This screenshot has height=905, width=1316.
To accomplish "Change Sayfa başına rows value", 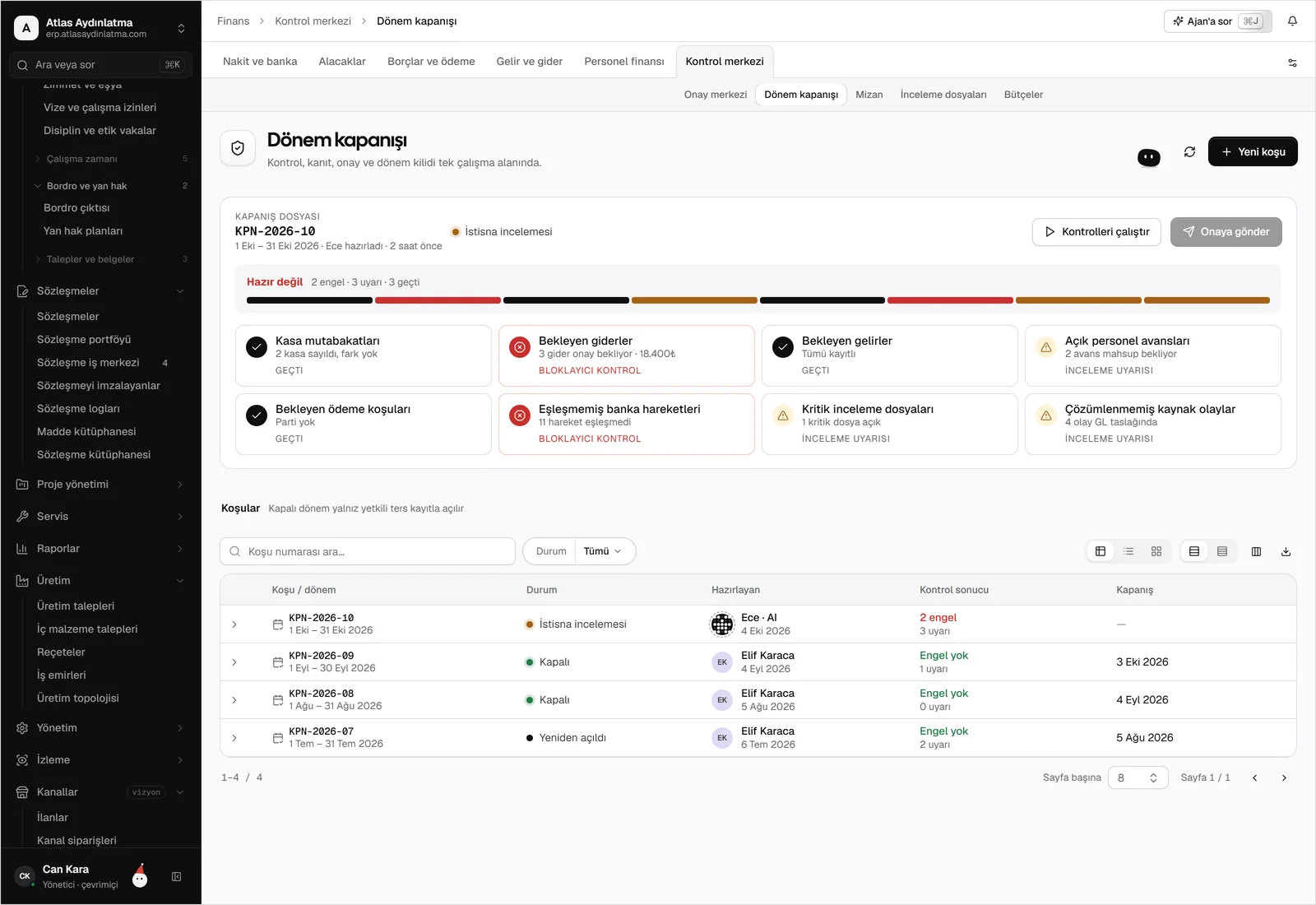I will click(x=1138, y=777).
